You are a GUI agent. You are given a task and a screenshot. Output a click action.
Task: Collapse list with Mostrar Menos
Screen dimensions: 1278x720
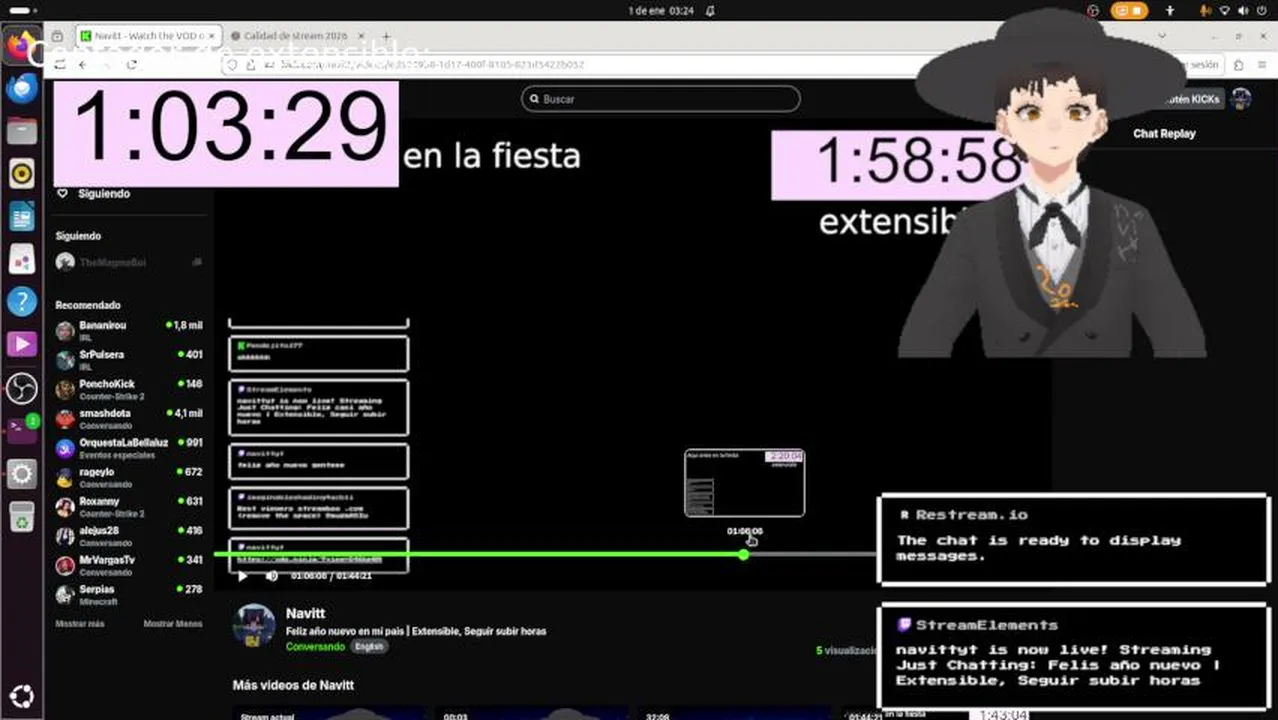[173, 623]
